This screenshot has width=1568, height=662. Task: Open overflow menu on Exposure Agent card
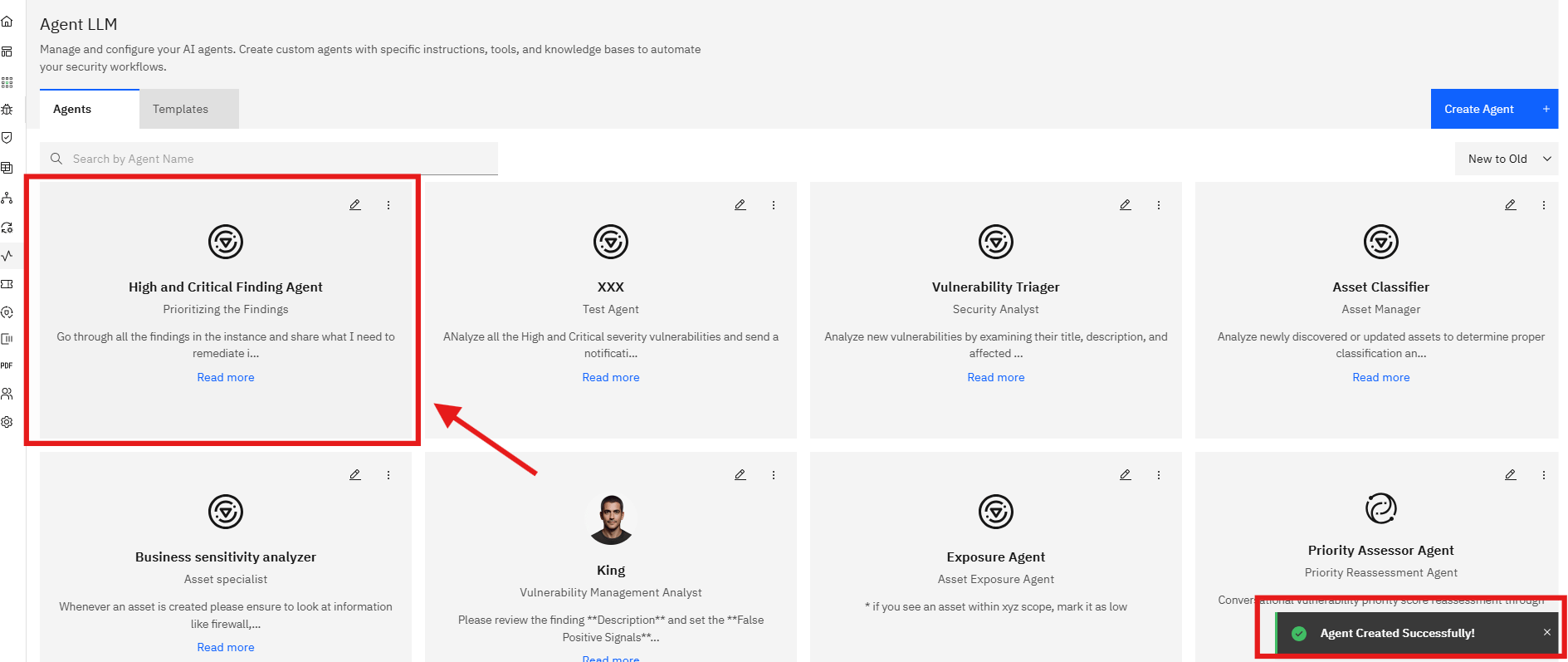1159,474
